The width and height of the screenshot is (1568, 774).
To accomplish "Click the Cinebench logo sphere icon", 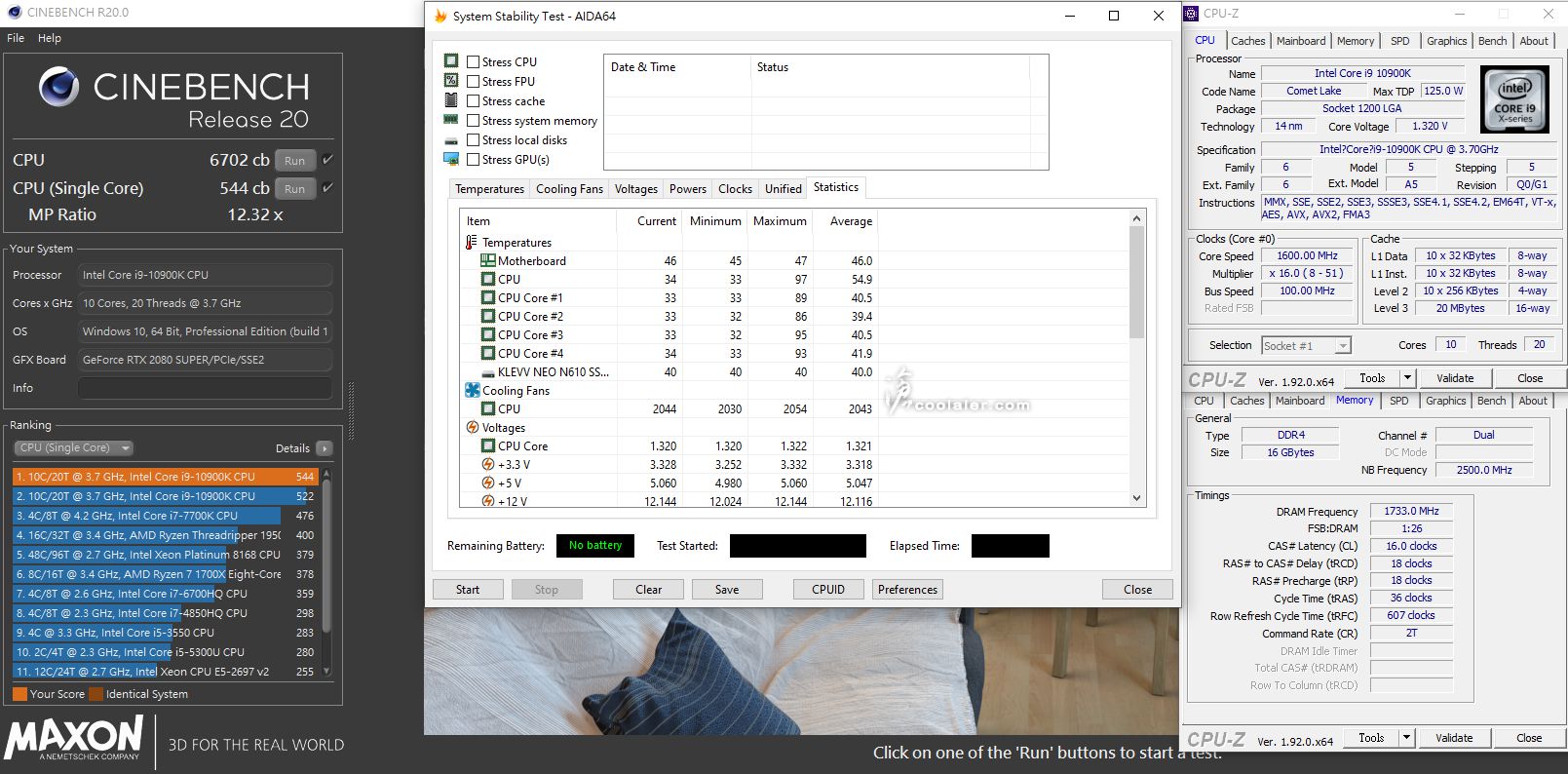I will [x=58, y=87].
